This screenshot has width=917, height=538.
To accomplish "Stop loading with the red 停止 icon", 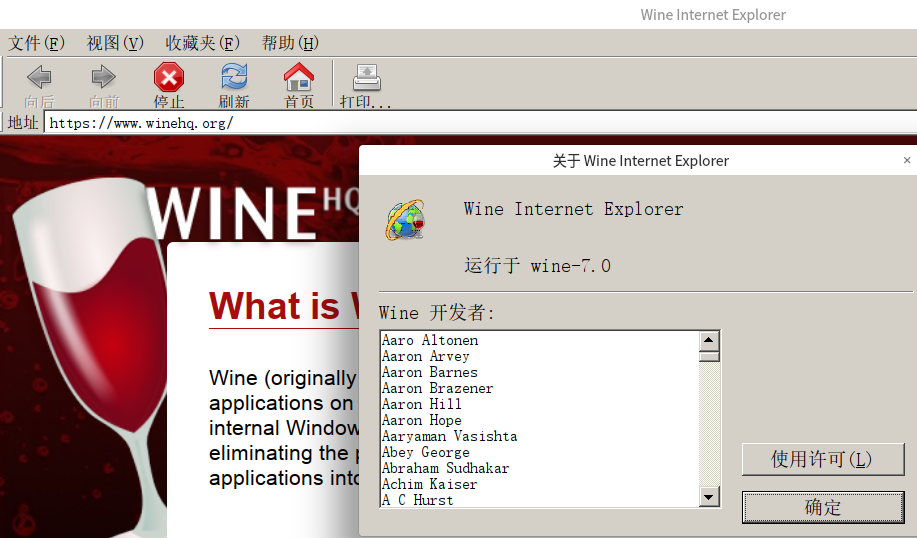I will pyautogui.click(x=169, y=77).
